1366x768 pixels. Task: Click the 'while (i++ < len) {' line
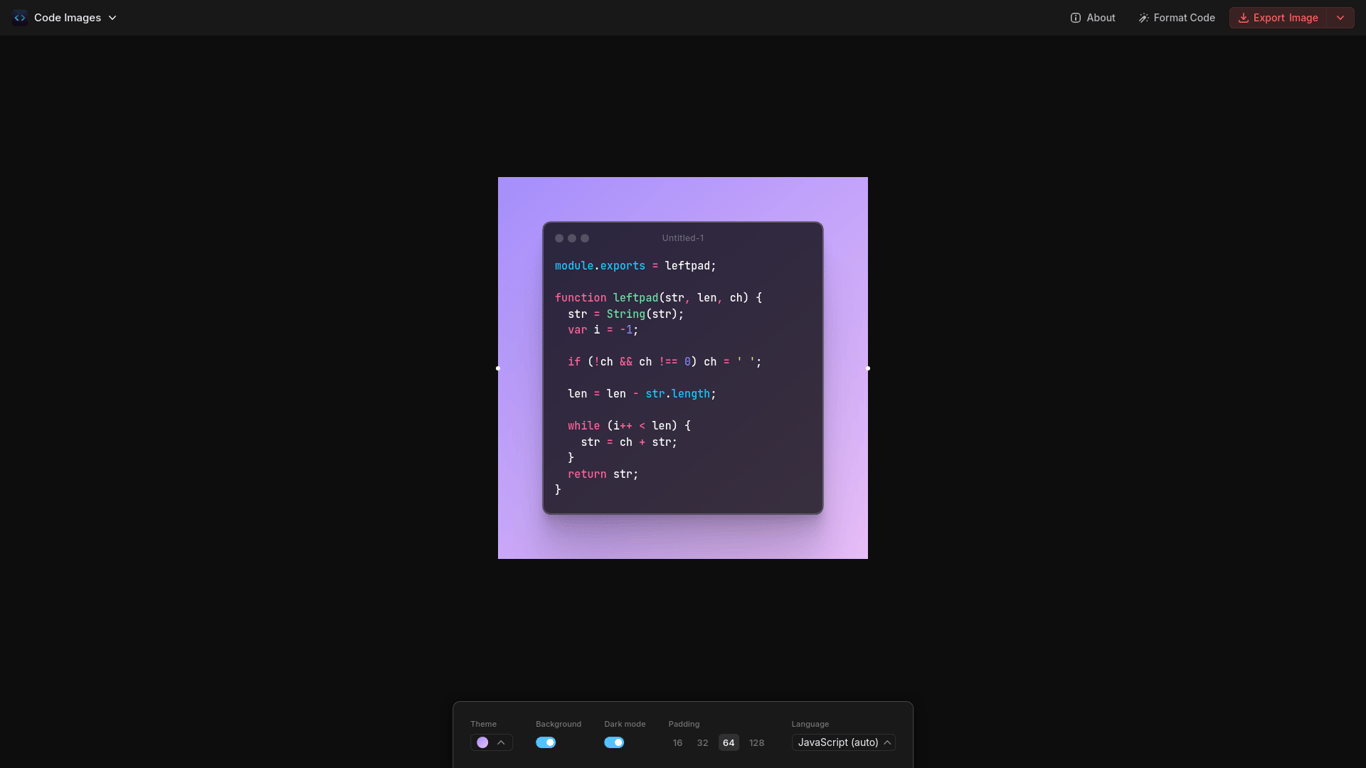629,426
